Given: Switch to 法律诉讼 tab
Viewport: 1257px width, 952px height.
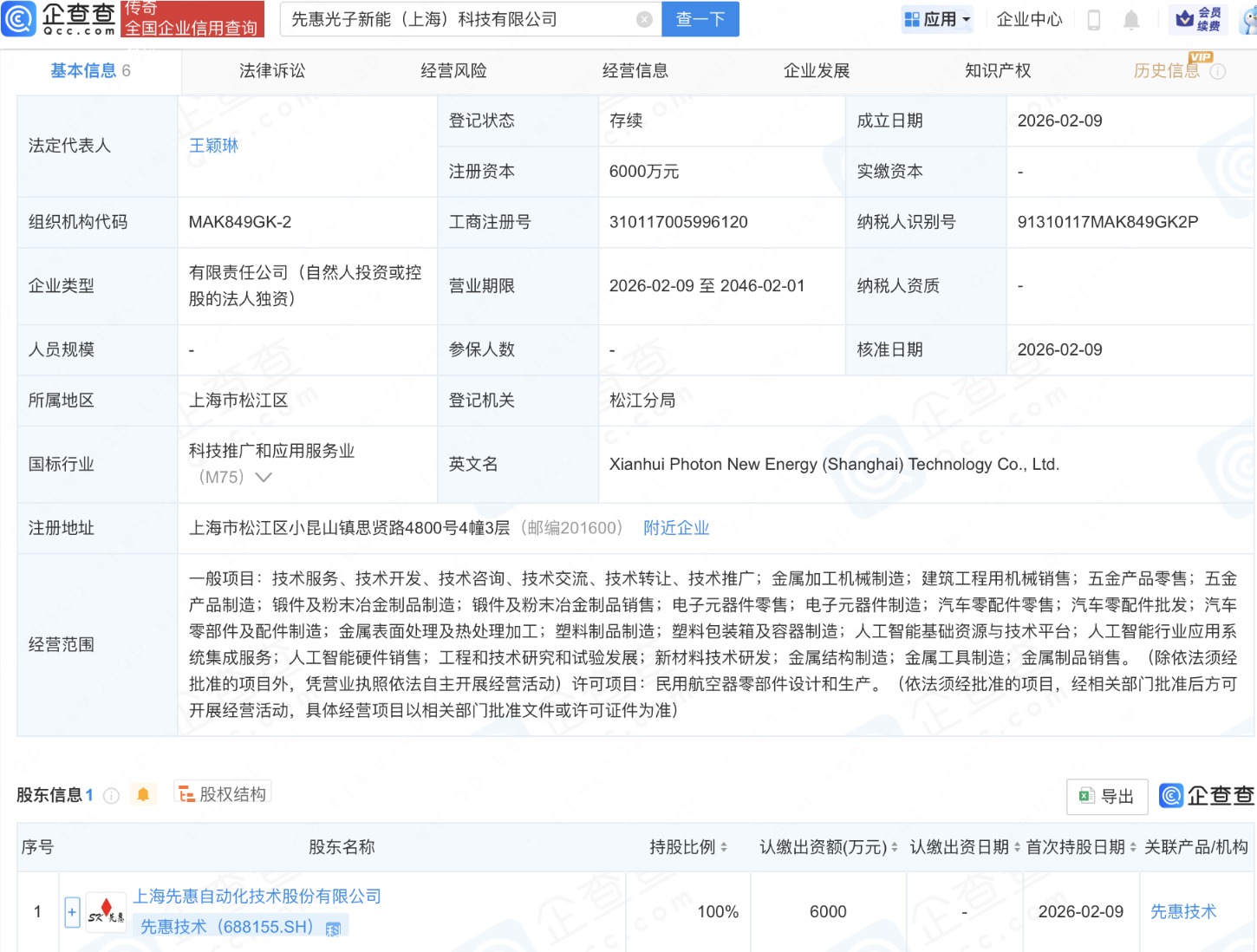Looking at the screenshot, I should [x=272, y=71].
